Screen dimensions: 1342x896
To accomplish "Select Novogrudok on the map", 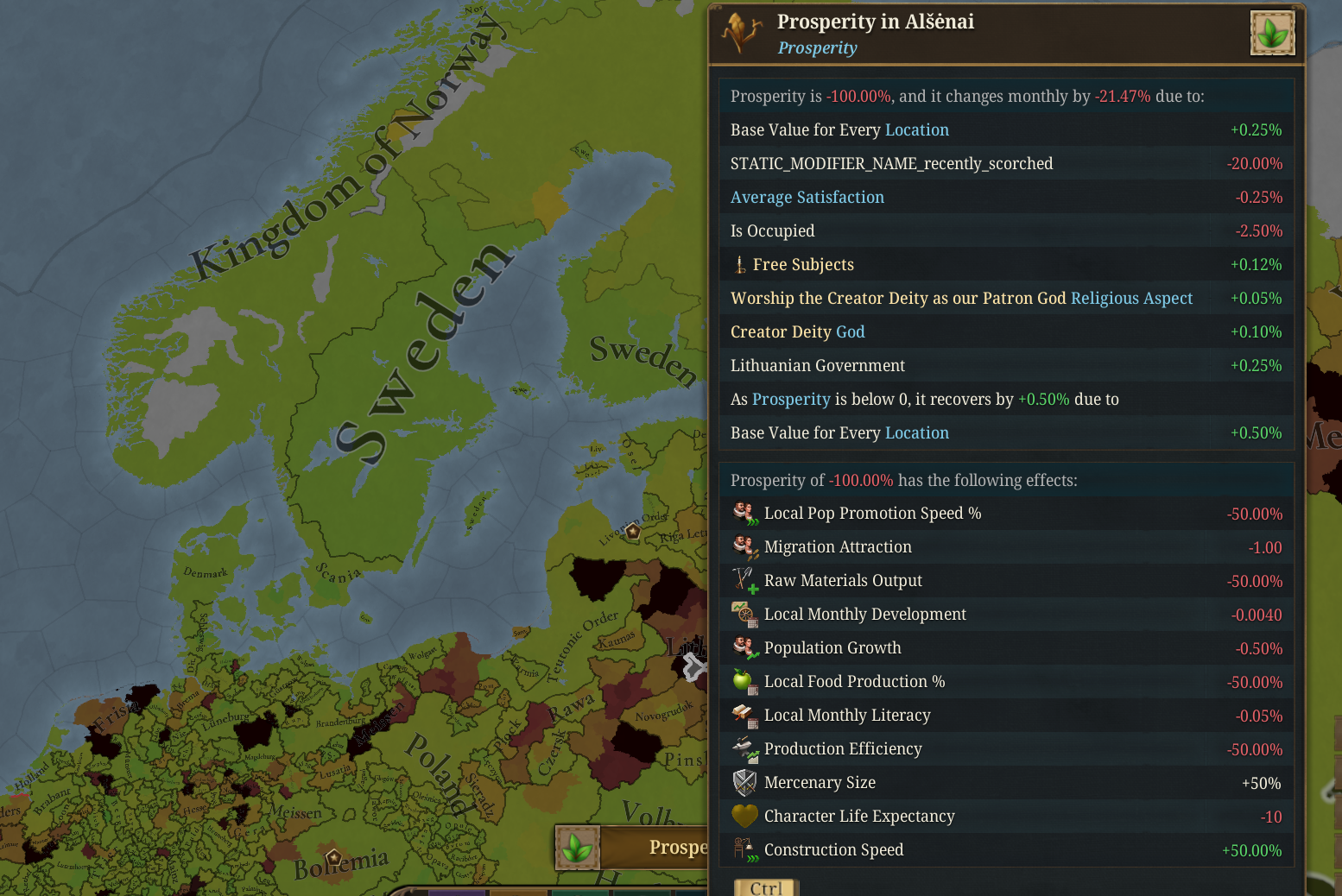I will click(x=664, y=712).
